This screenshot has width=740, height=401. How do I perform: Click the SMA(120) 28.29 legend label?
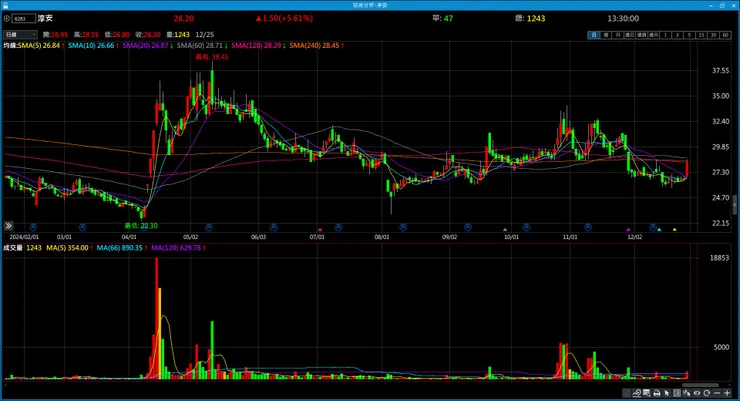click(x=256, y=45)
